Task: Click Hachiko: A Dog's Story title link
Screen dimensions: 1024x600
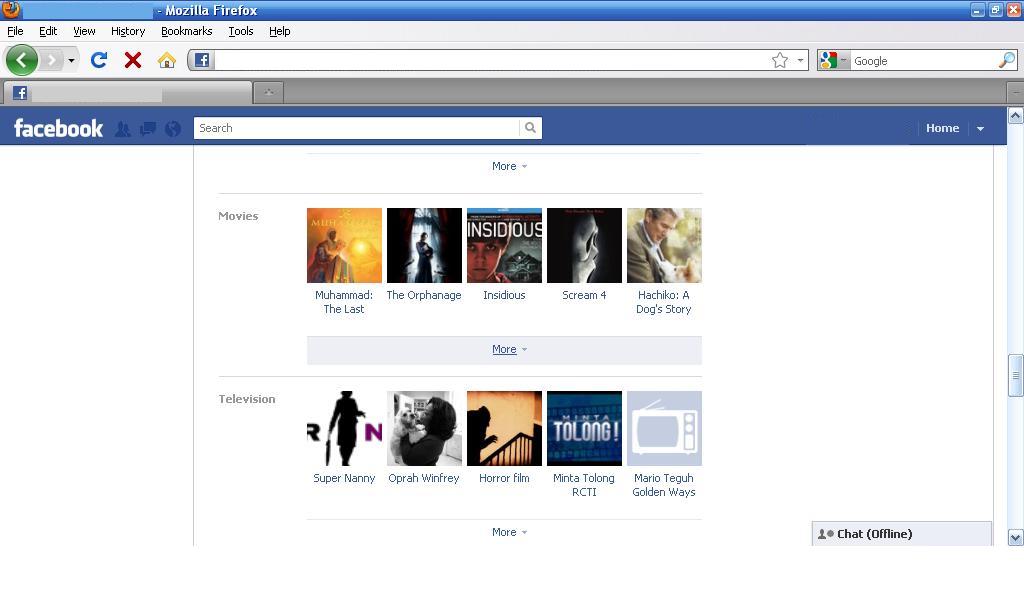Action: [664, 302]
